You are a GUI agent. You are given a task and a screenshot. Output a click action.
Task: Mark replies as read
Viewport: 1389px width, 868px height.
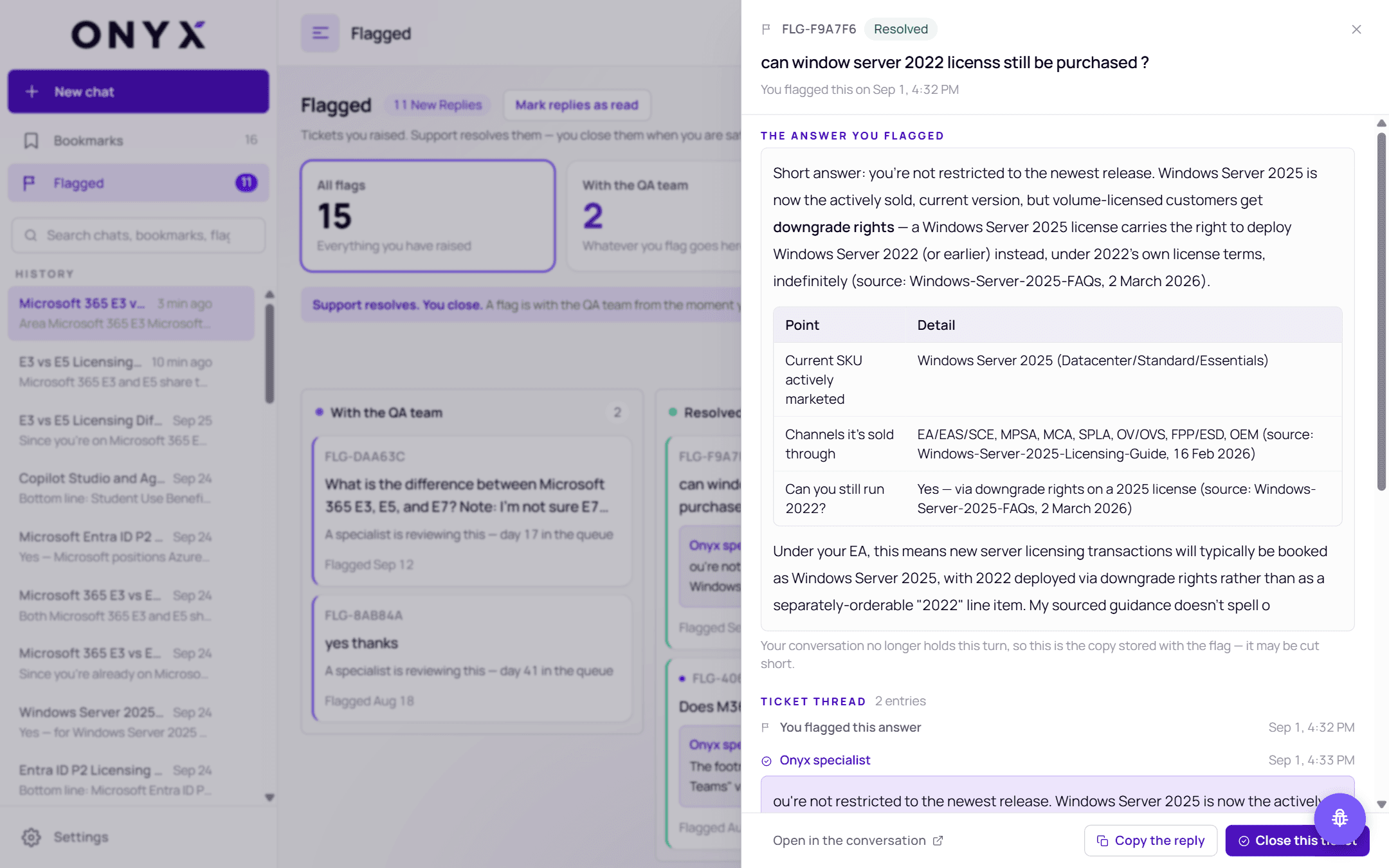pyautogui.click(x=577, y=105)
